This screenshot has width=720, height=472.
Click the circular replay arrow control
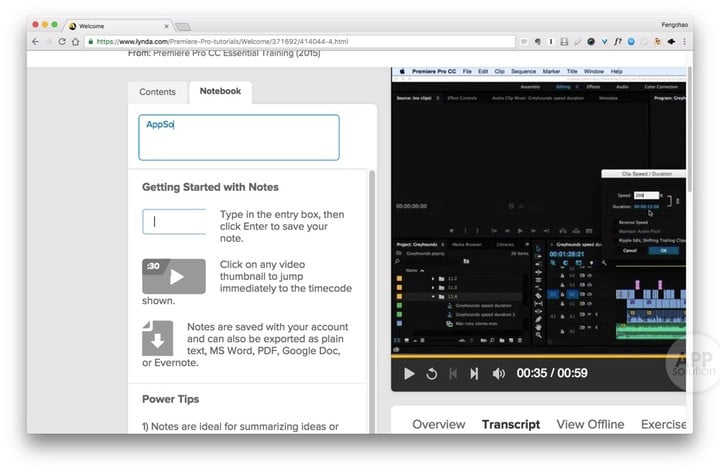[x=431, y=374]
